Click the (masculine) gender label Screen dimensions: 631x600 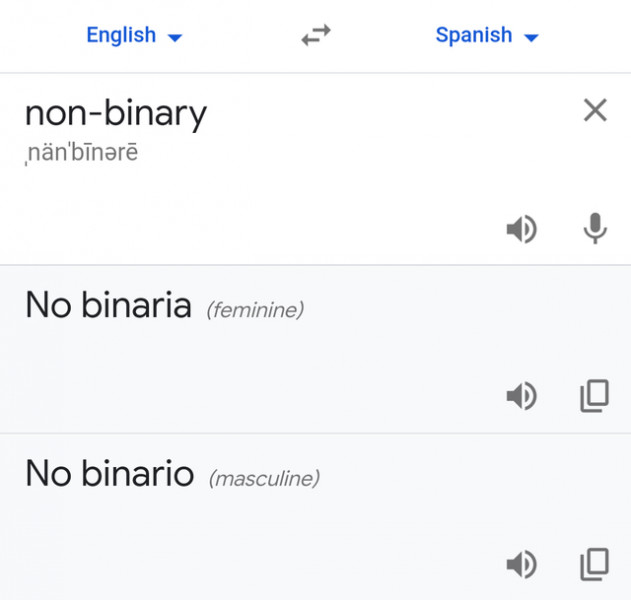tap(264, 479)
